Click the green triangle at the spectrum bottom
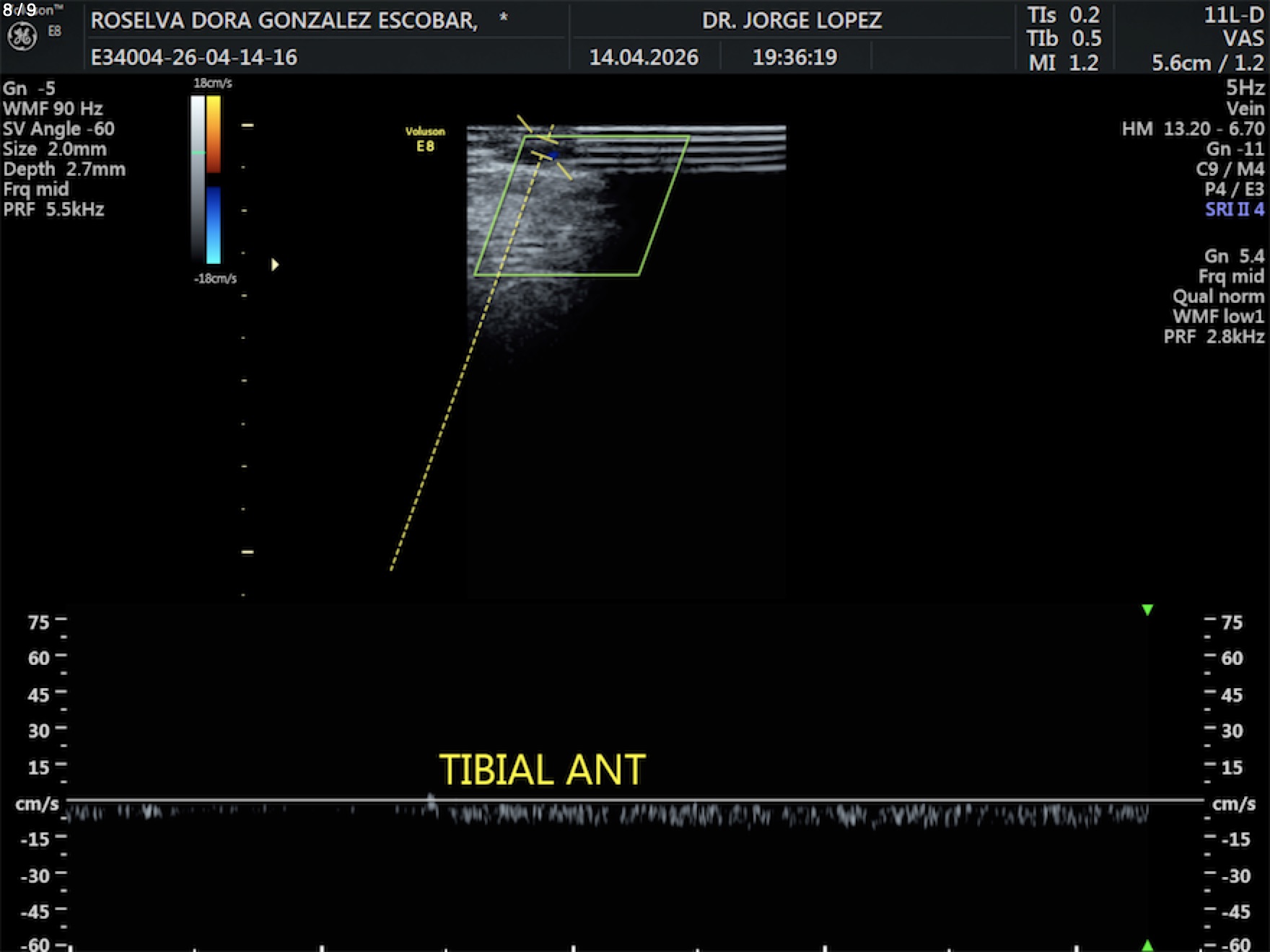The height and width of the screenshot is (952, 1270). 1147,945
